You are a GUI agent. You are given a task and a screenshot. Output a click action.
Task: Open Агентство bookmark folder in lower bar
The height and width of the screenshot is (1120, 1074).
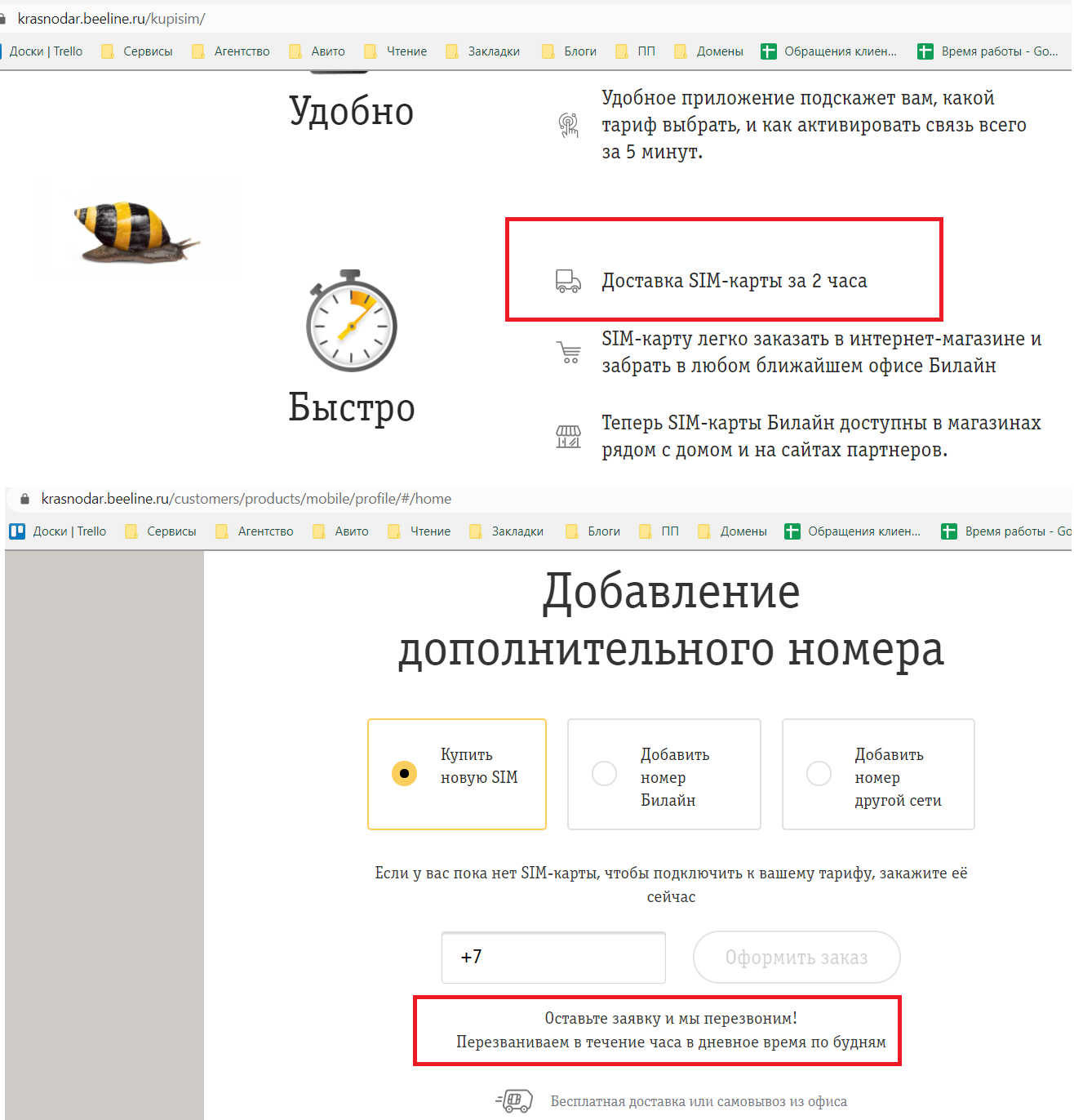point(255,531)
